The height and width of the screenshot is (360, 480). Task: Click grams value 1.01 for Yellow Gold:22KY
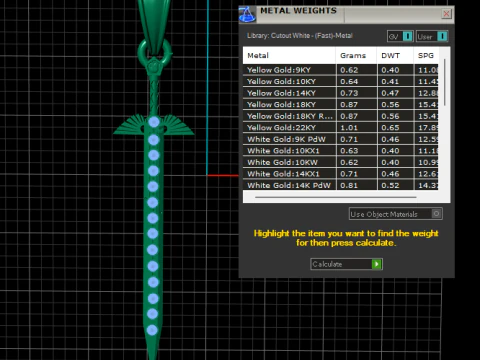point(349,128)
